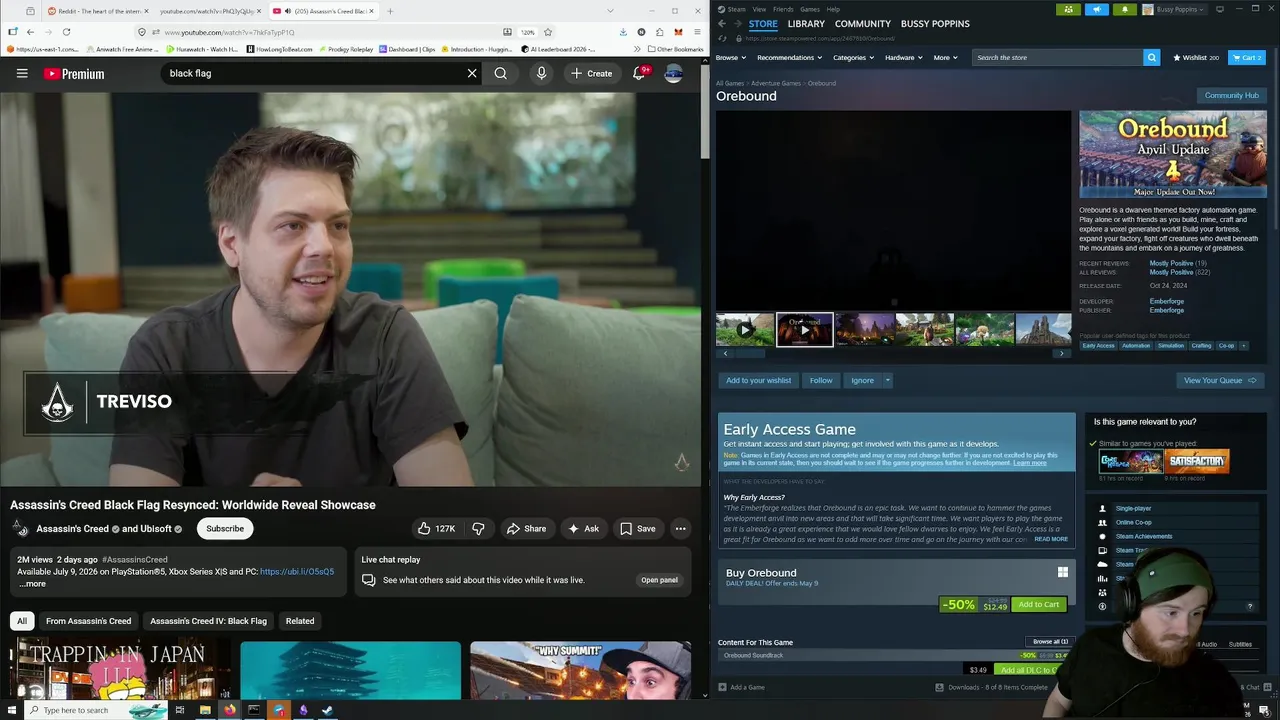This screenshot has height=720, width=1280.
Task: Expand Steam Categories dropdown
Action: [x=853, y=57]
